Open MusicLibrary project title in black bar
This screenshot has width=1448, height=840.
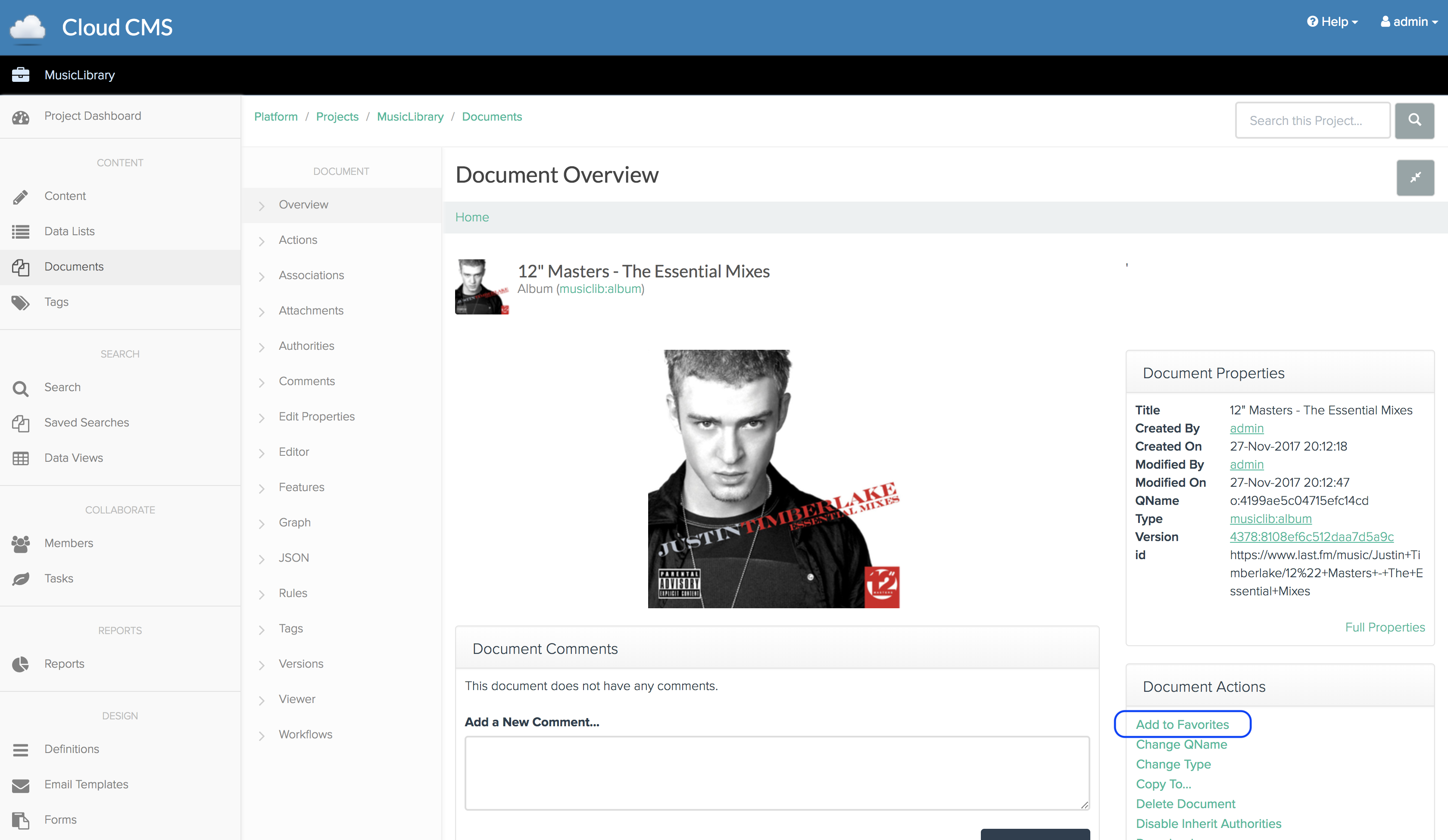click(x=79, y=75)
